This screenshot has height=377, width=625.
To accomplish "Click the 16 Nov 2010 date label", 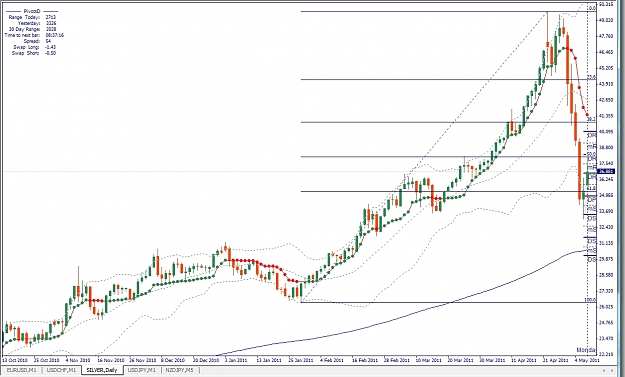I will [110, 360].
